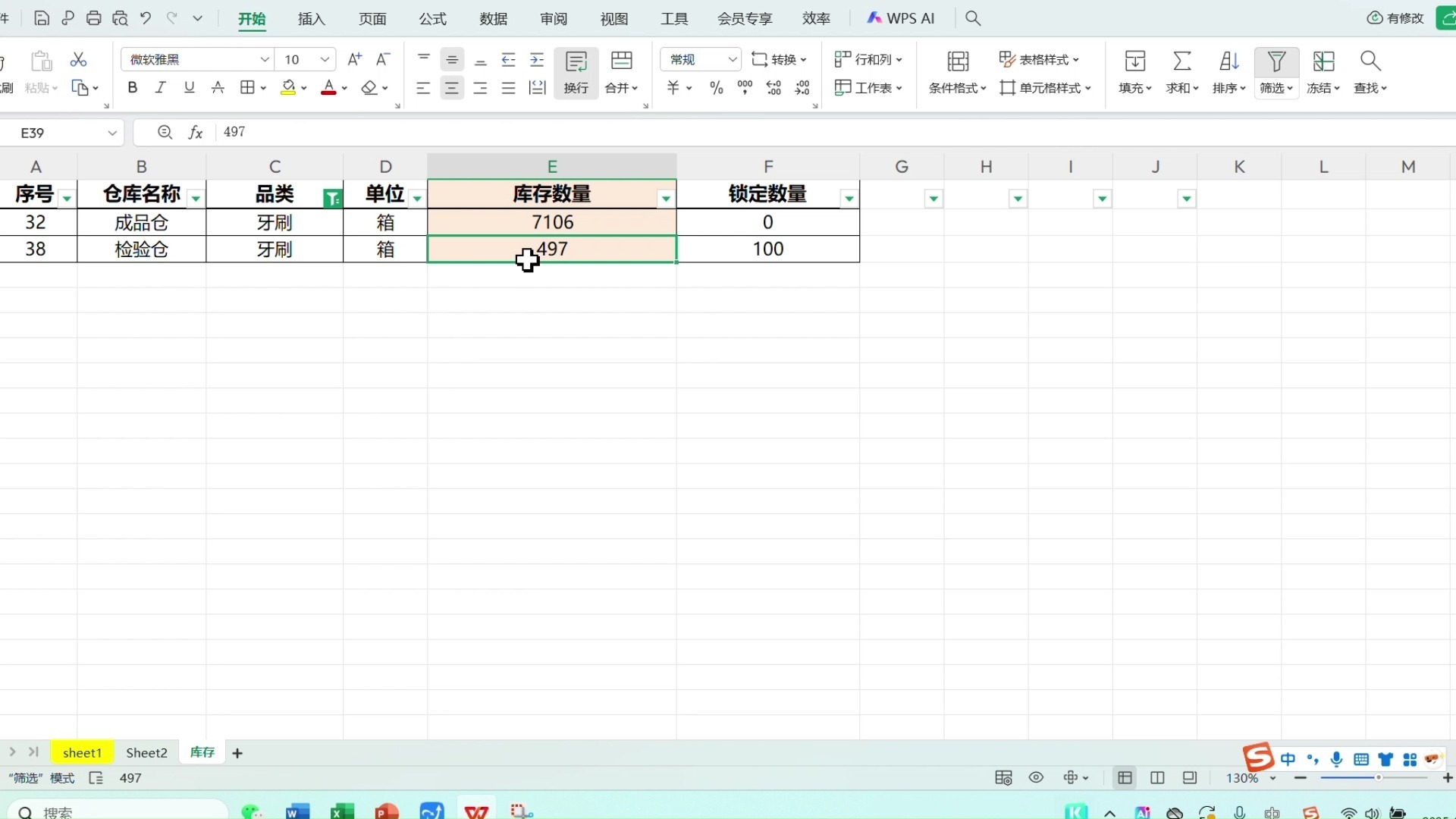The height and width of the screenshot is (819, 1456).
Task: Switch to the Sheet2 worksheet tab
Action: (x=146, y=752)
